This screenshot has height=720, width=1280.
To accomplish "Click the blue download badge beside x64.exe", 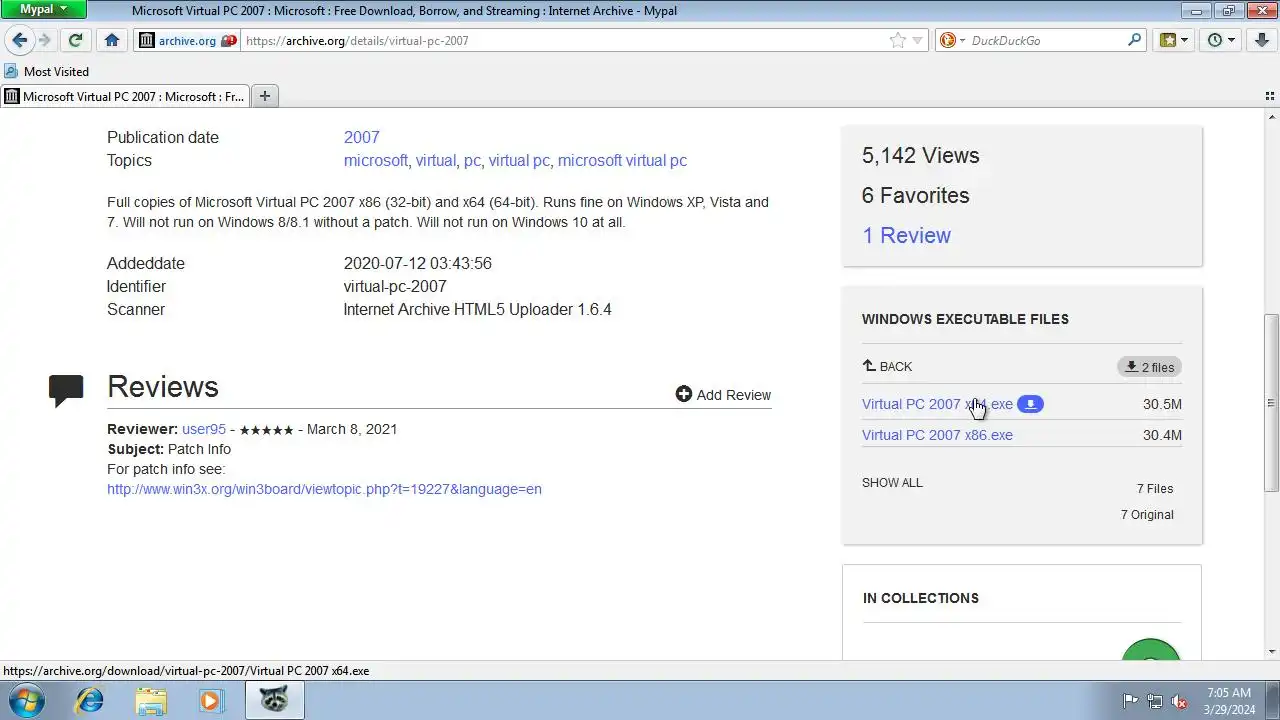I will (1030, 404).
